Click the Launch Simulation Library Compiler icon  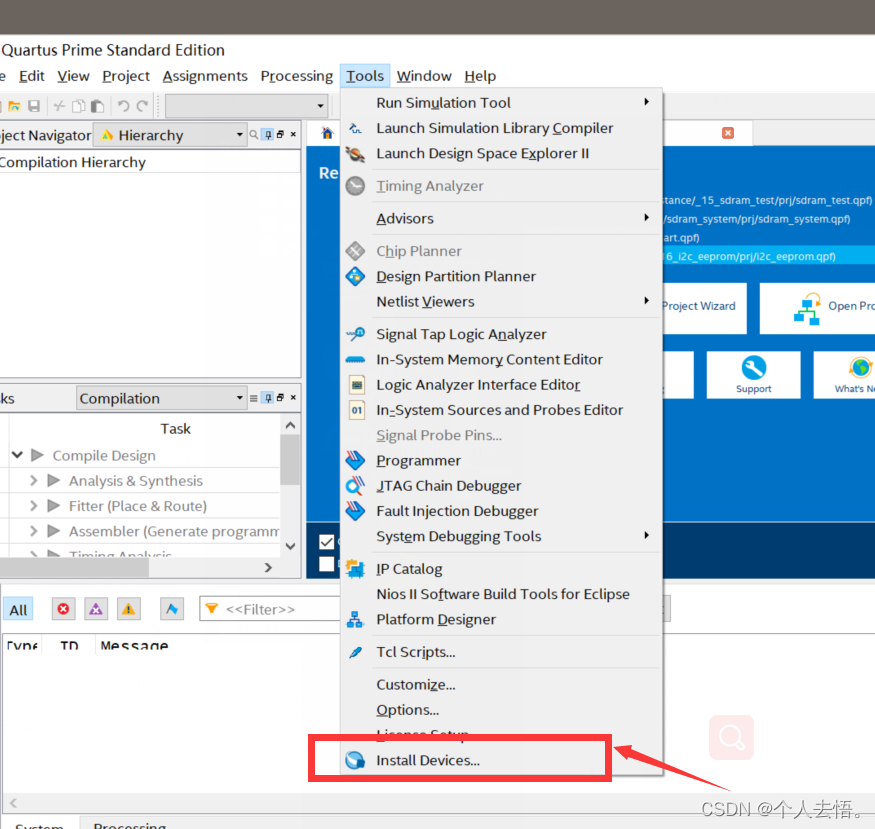(x=355, y=128)
